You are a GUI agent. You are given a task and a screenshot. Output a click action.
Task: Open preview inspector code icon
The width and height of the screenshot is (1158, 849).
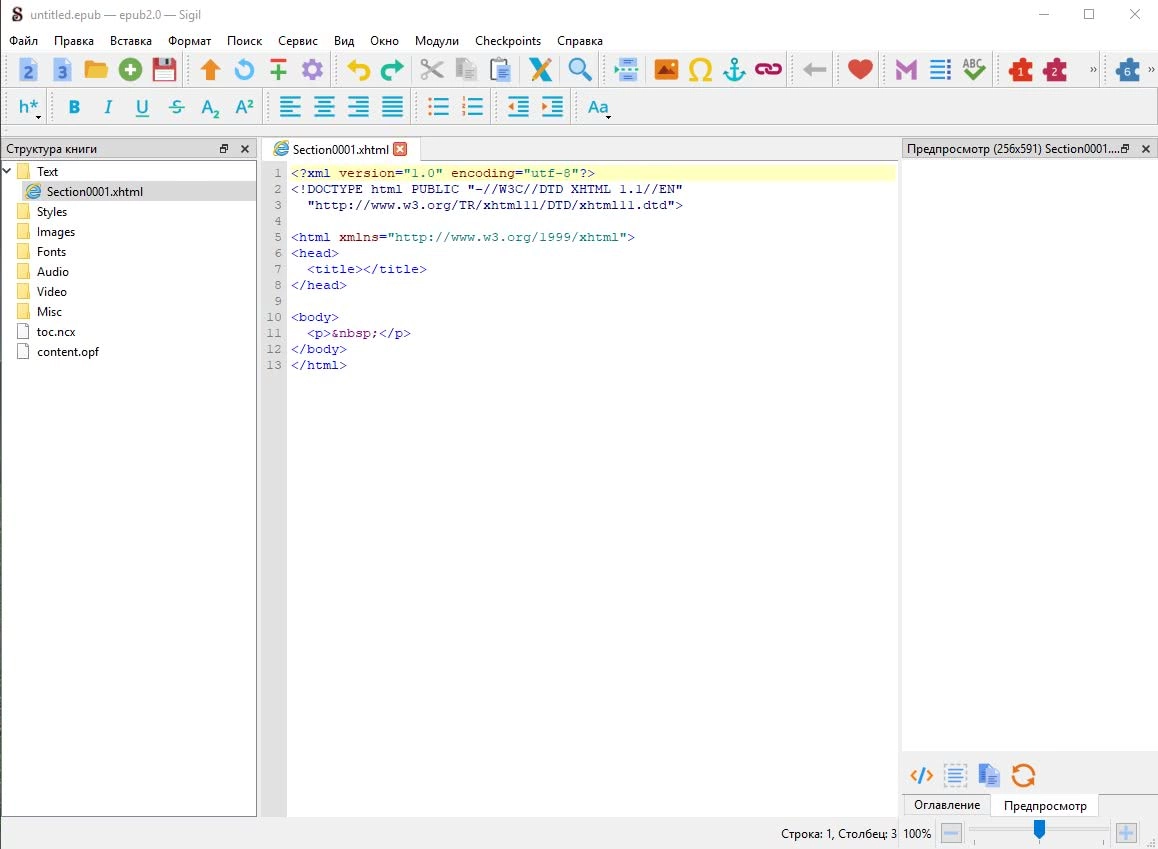click(x=921, y=775)
